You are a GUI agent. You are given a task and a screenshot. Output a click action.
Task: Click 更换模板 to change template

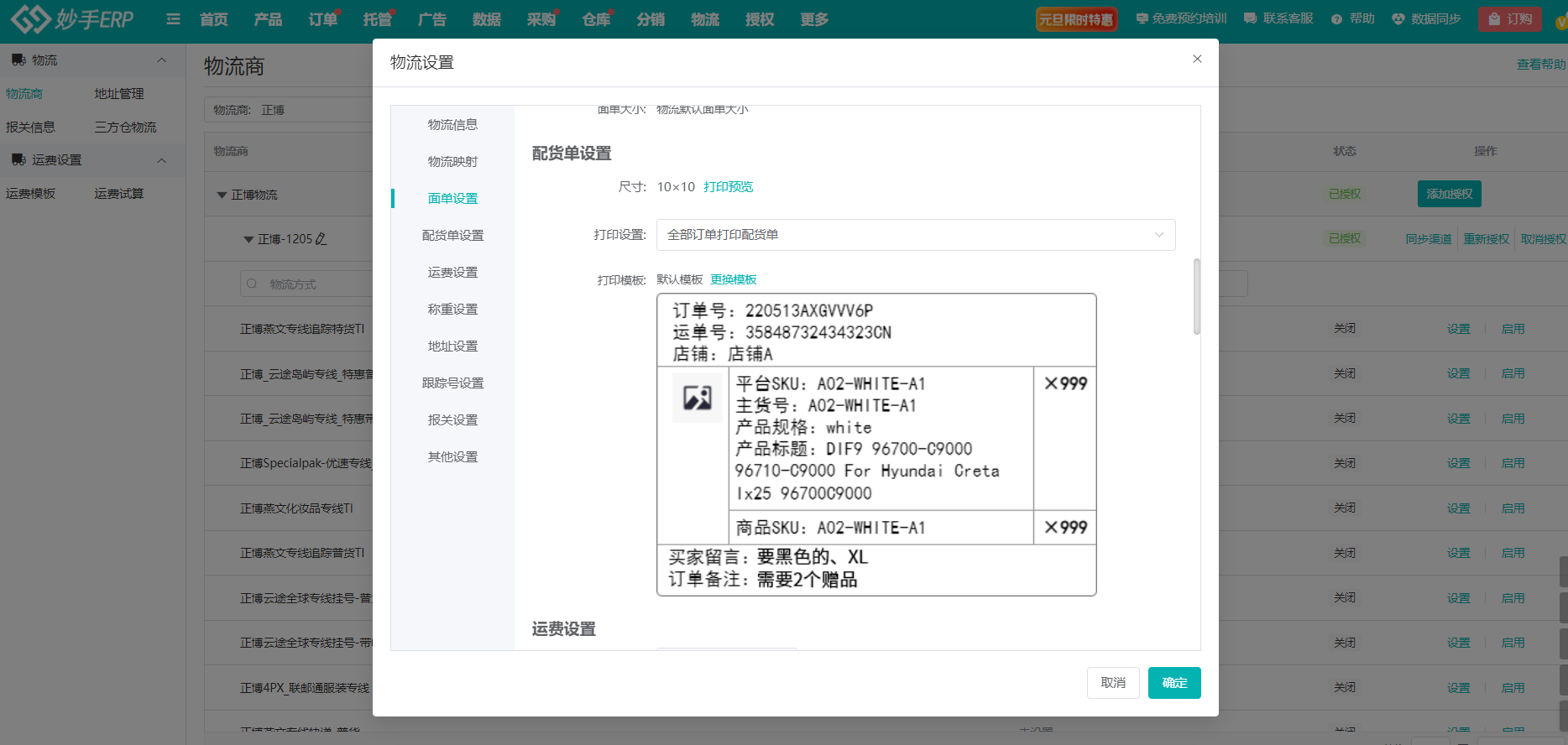pos(733,279)
